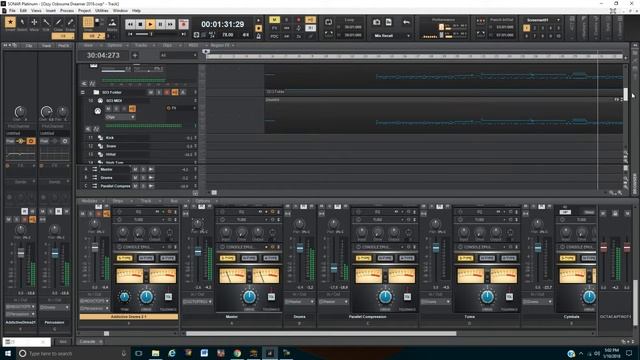
Task: Select the Move tool
Action: tap(34, 22)
